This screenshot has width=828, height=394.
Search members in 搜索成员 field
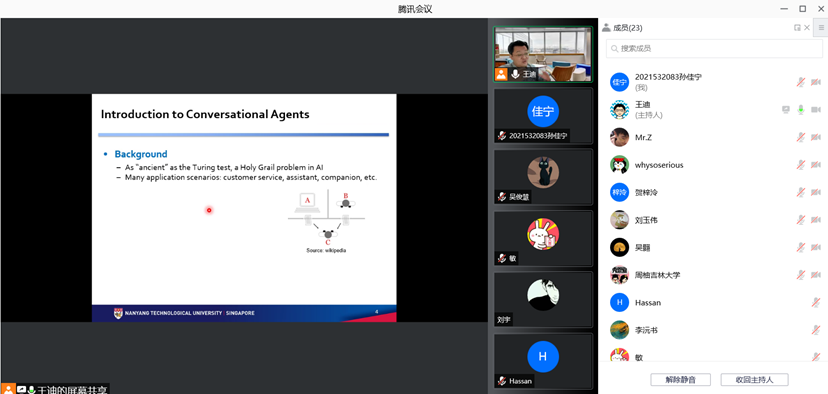(x=714, y=49)
